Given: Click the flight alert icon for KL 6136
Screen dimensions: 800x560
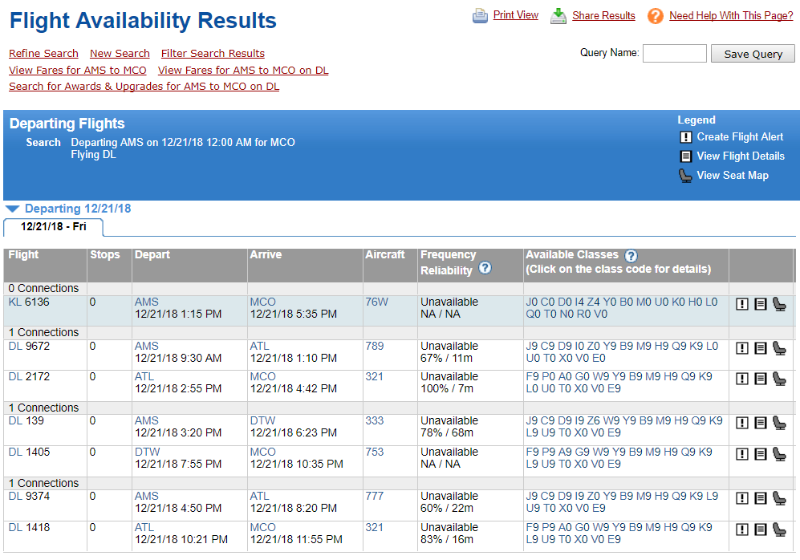Looking at the screenshot, I should point(742,305).
